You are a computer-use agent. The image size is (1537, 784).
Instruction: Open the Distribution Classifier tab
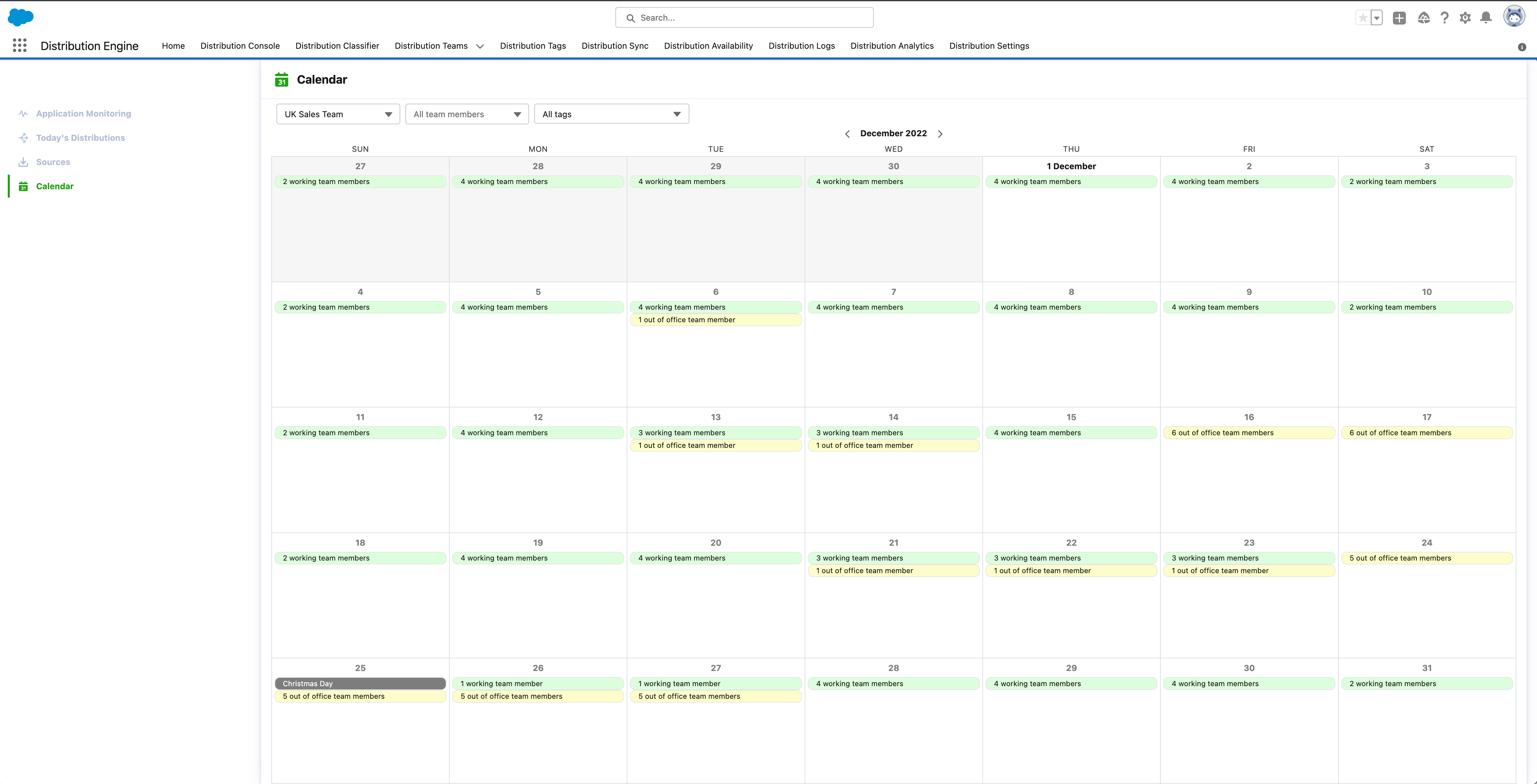point(337,46)
